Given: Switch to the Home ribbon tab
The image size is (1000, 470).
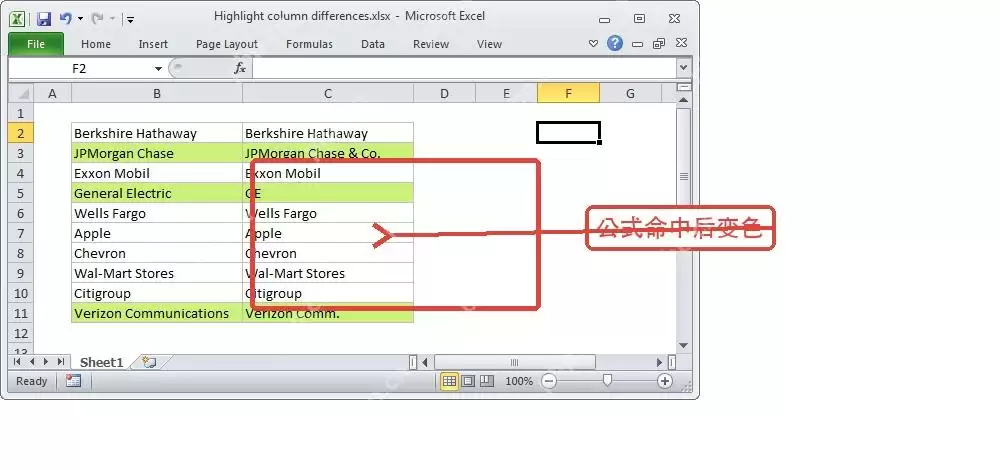Looking at the screenshot, I should pyautogui.click(x=96, y=44).
